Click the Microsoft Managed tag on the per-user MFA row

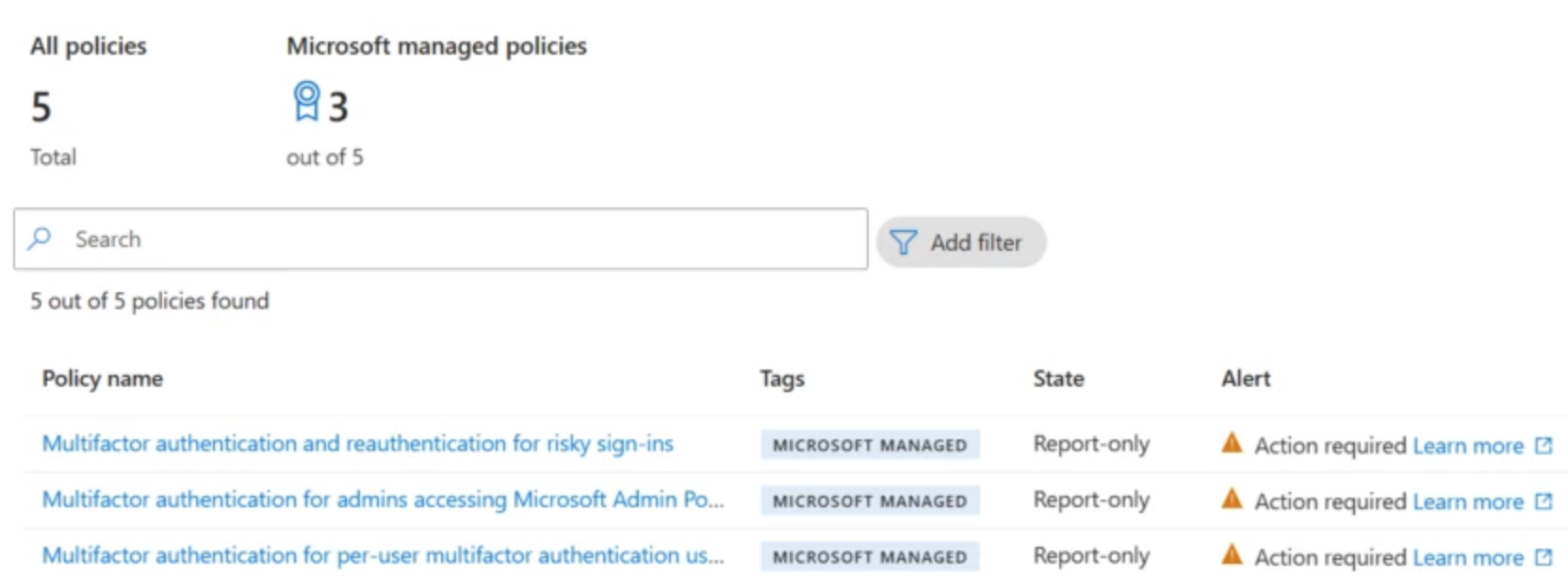click(870, 557)
